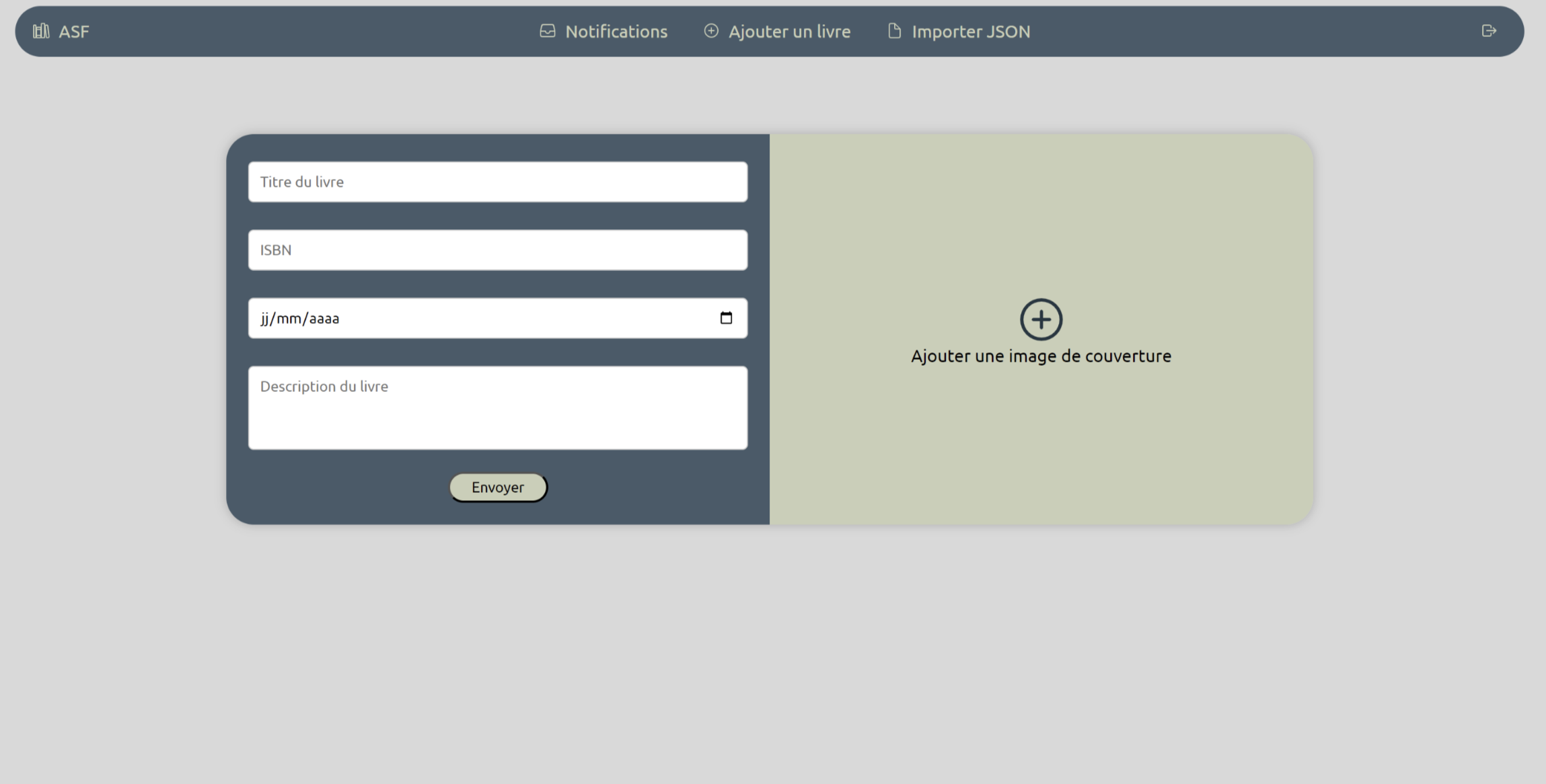Open the Notifications menu item
1546x784 pixels.
(616, 32)
